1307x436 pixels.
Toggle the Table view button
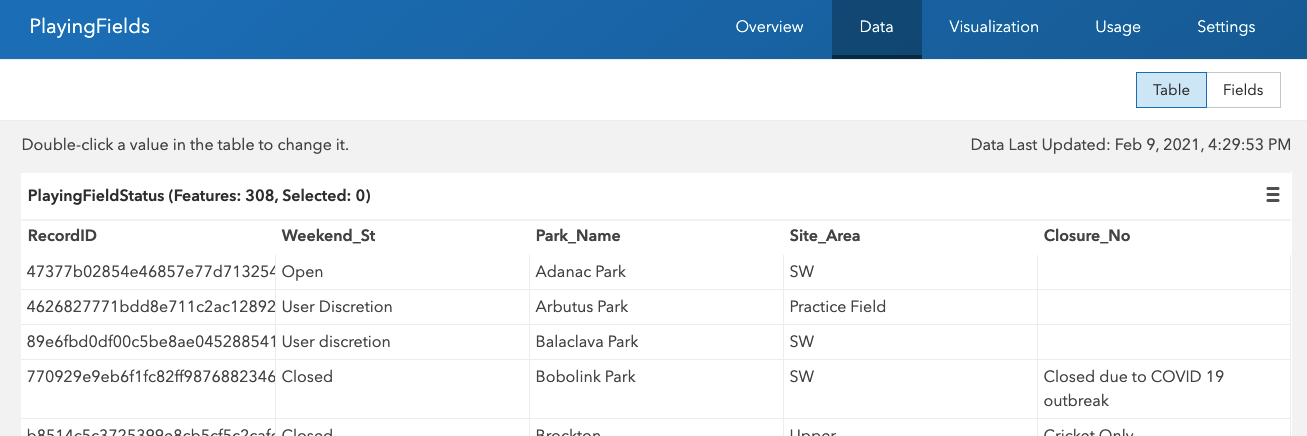tap(1171, 90)
